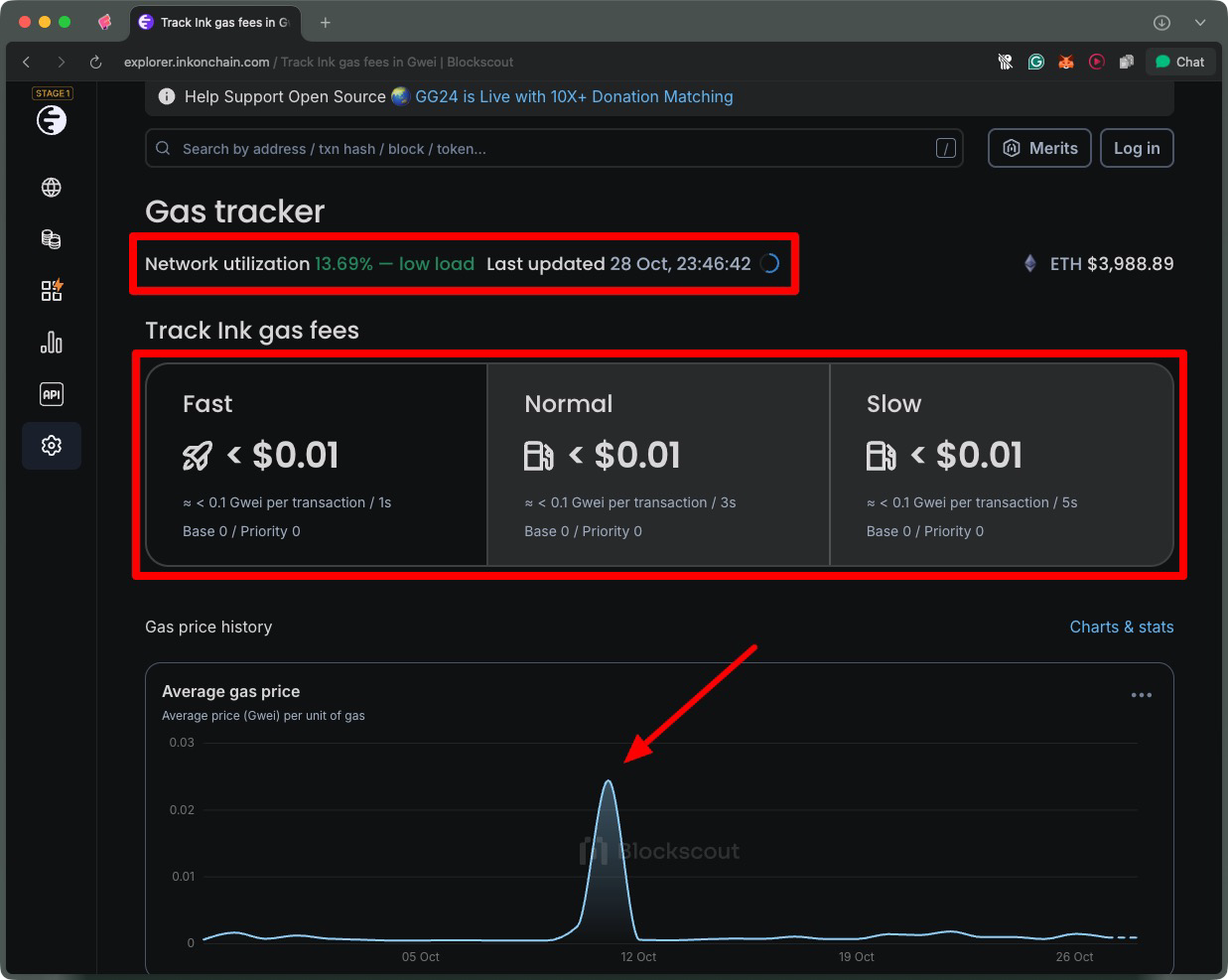Open the MetaMask fox extension icon

(1065, 62)
